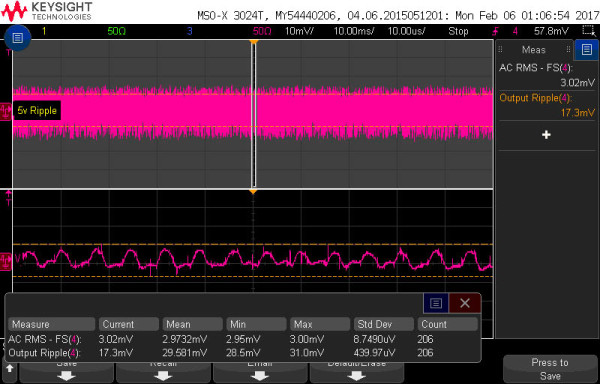Toggle channel 1 indicator
The height and width of the screenshot is (384, 600).
pos(44,31)
